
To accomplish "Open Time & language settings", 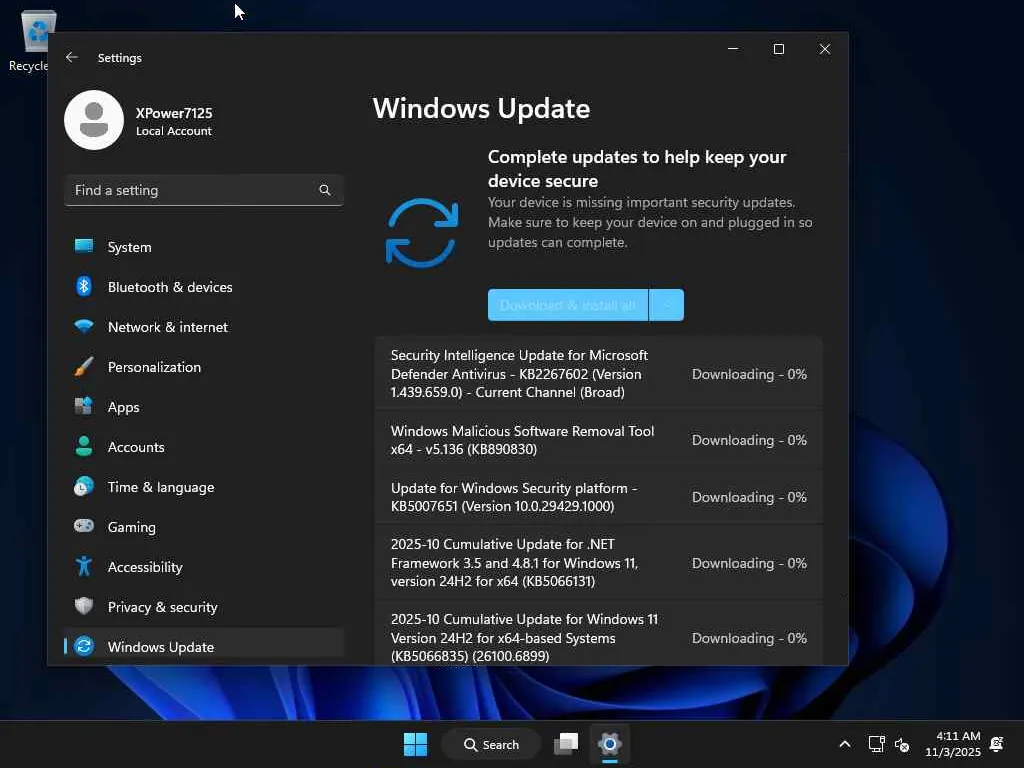I will click(204, 487).
